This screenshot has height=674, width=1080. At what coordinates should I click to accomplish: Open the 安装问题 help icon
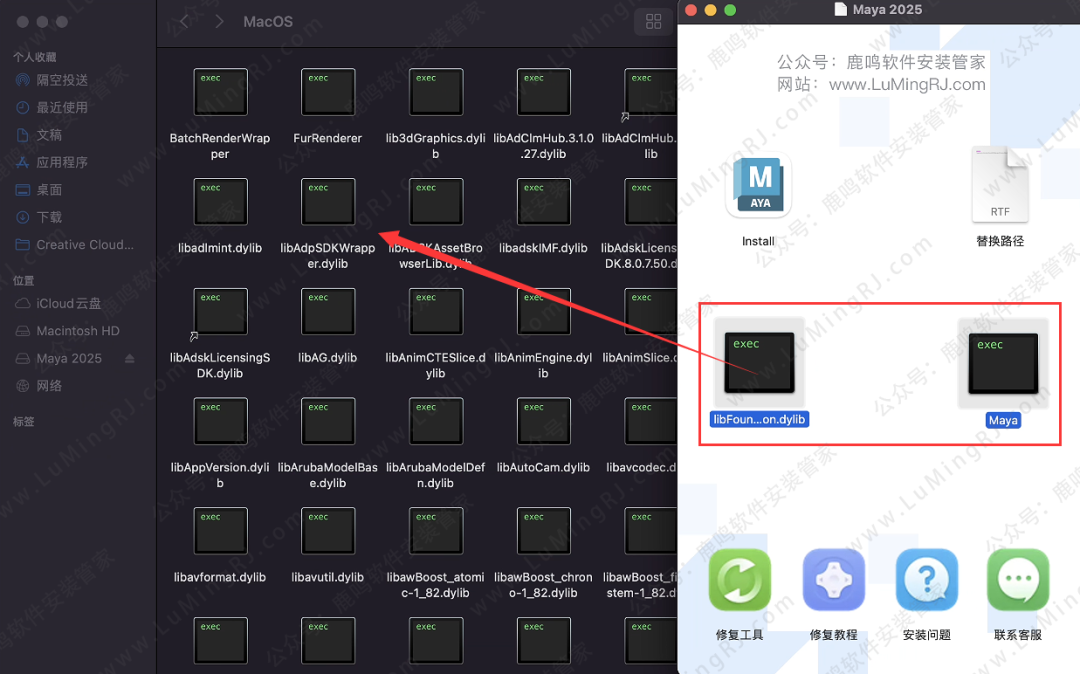[926, 580]
